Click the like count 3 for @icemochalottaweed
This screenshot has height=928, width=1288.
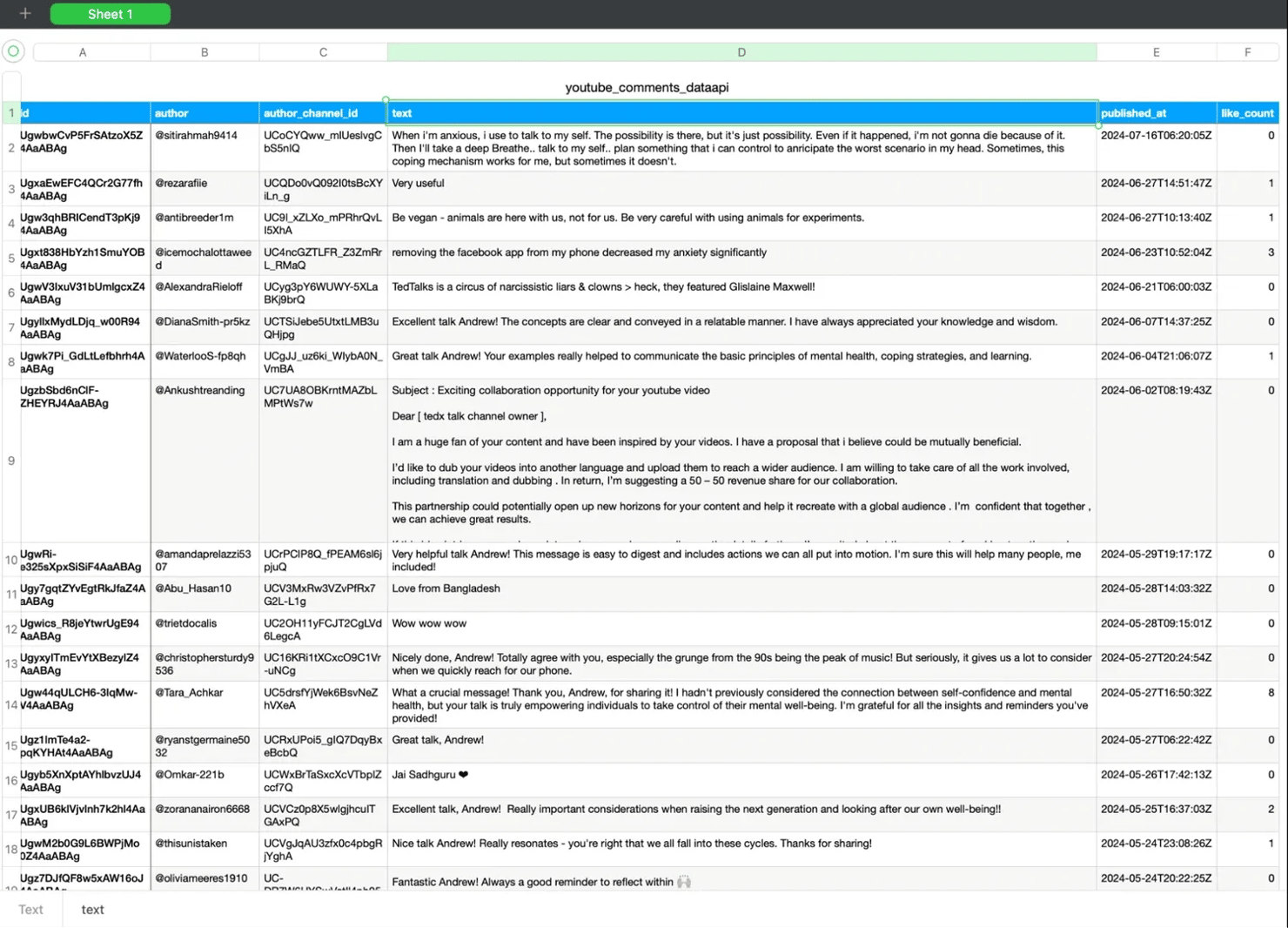(1248, 259)
